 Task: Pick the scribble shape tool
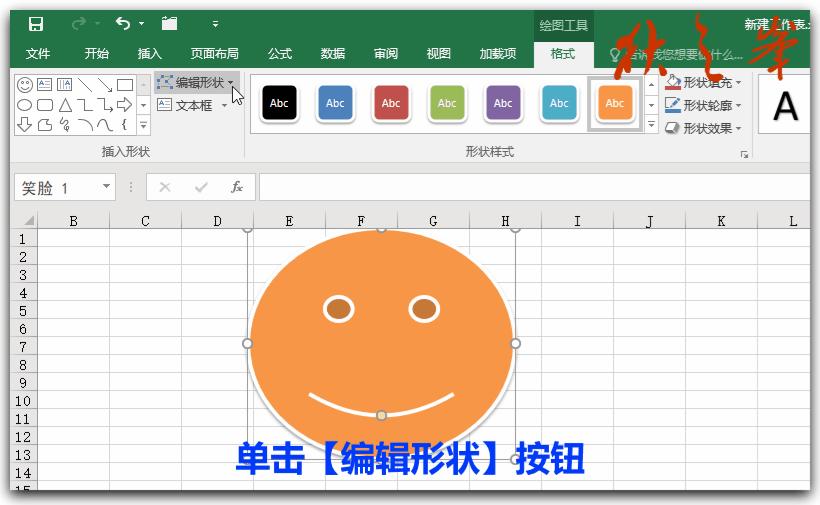tap(65, 124)
